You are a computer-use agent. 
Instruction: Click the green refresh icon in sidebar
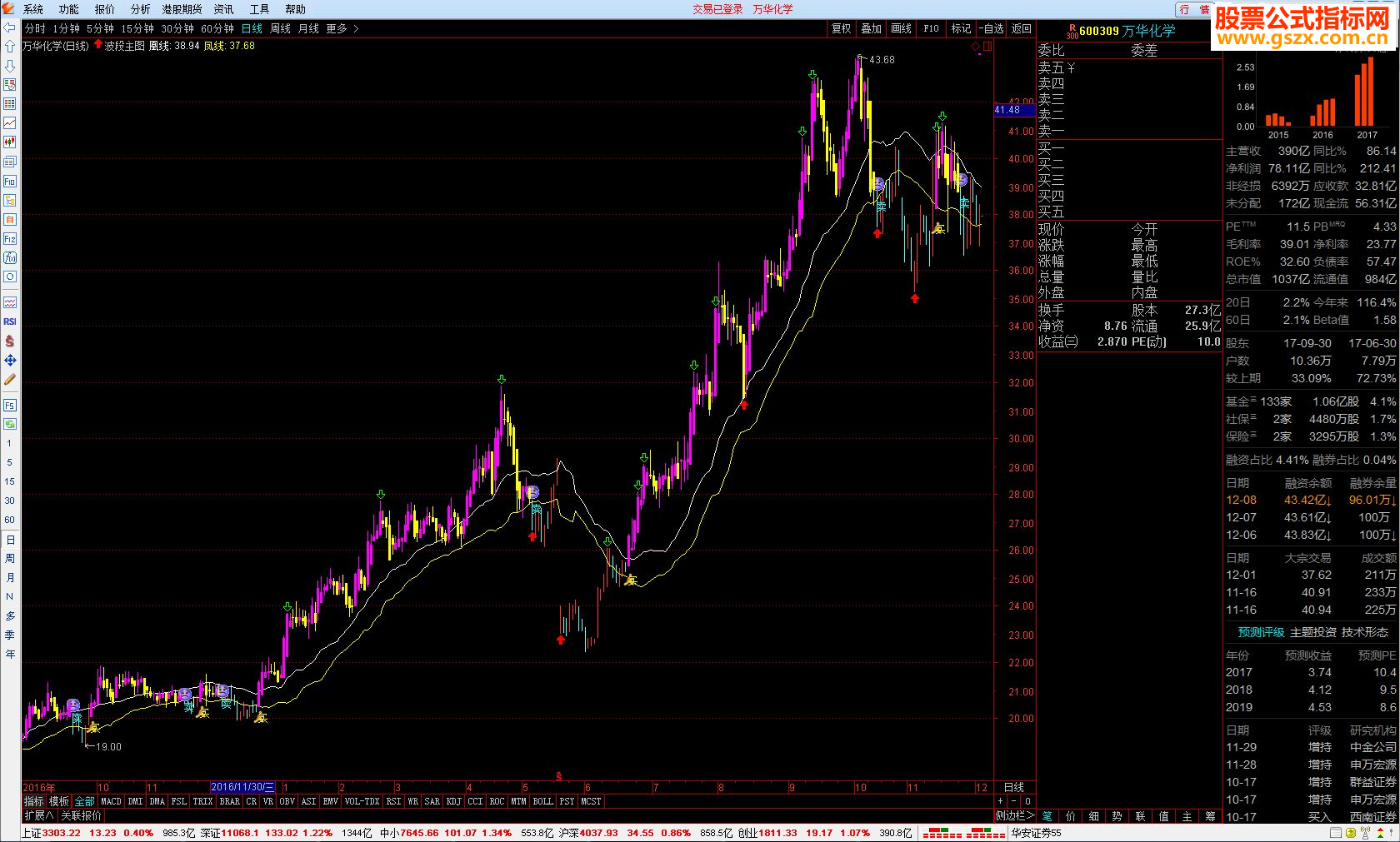coord(10,424)
